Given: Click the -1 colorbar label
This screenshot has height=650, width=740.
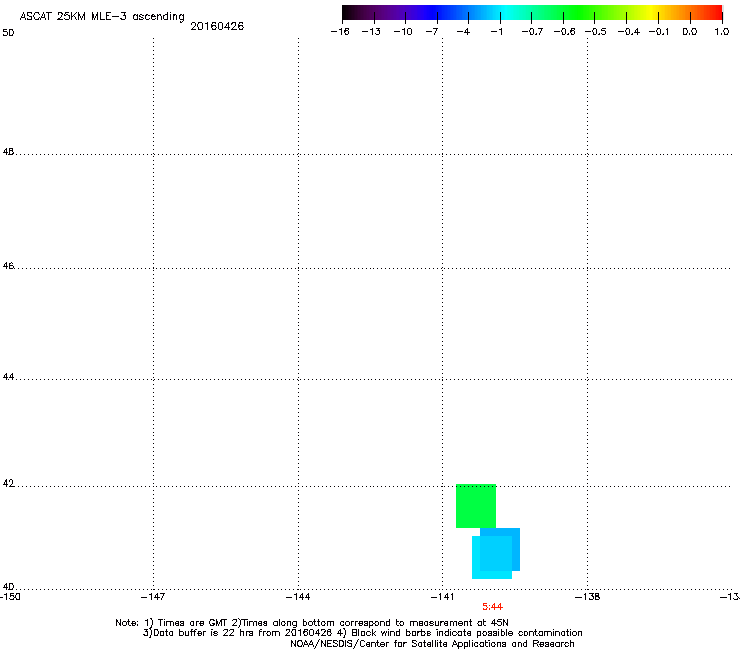Looking at the screenshot, I should (x=496, y=32).
